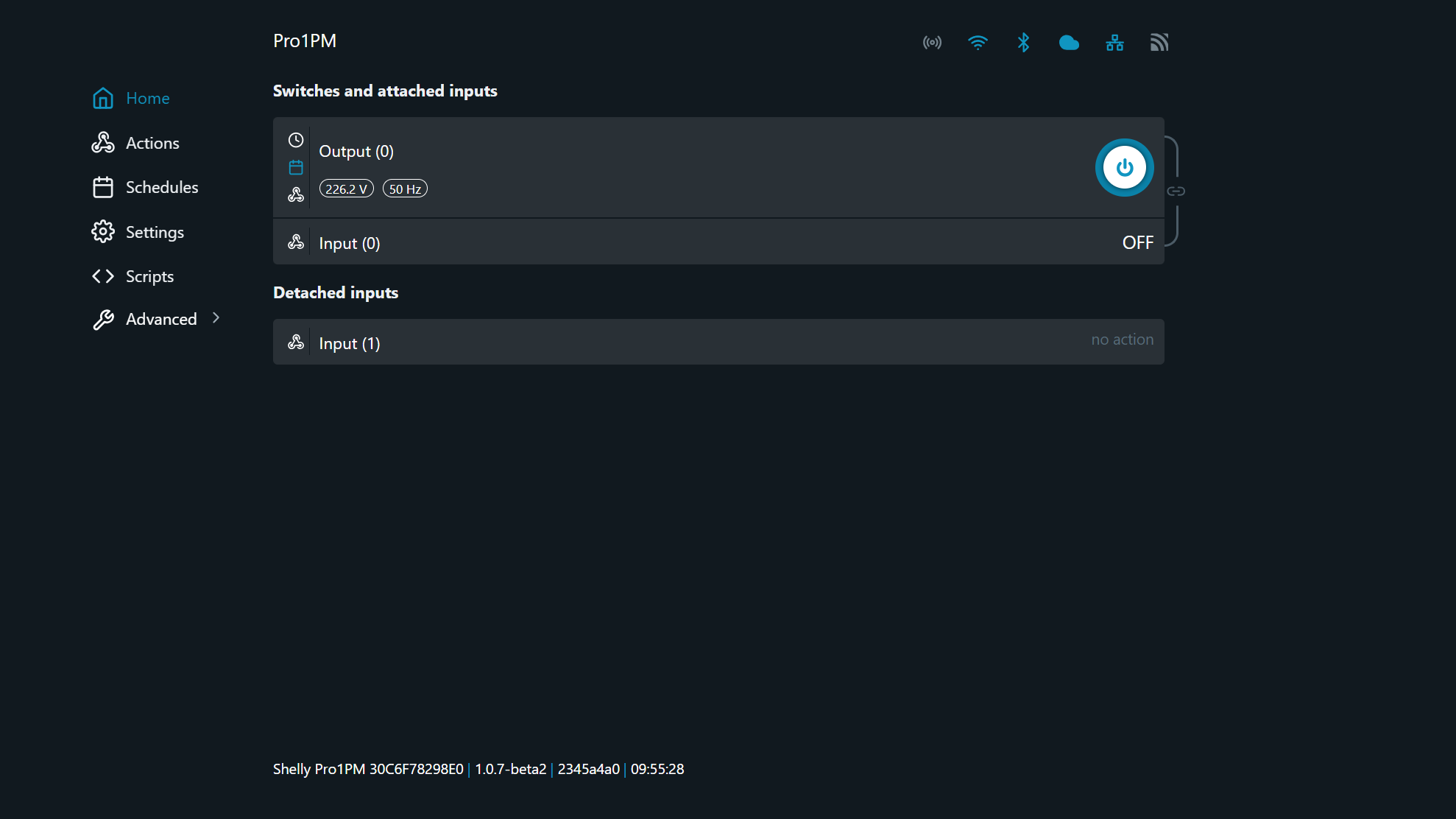Select Actions in the sidebar

pos(152,143)
